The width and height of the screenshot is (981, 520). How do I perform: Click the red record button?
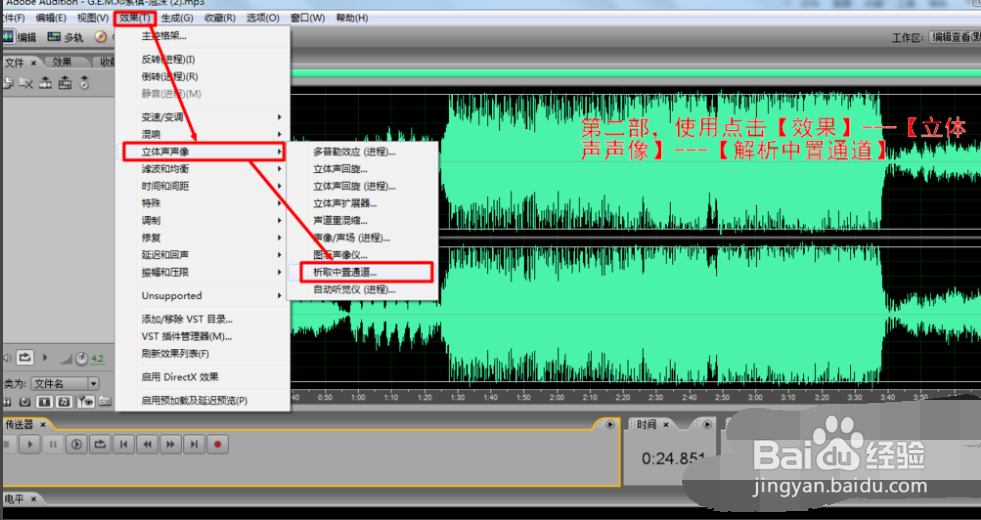click(218, 444)
